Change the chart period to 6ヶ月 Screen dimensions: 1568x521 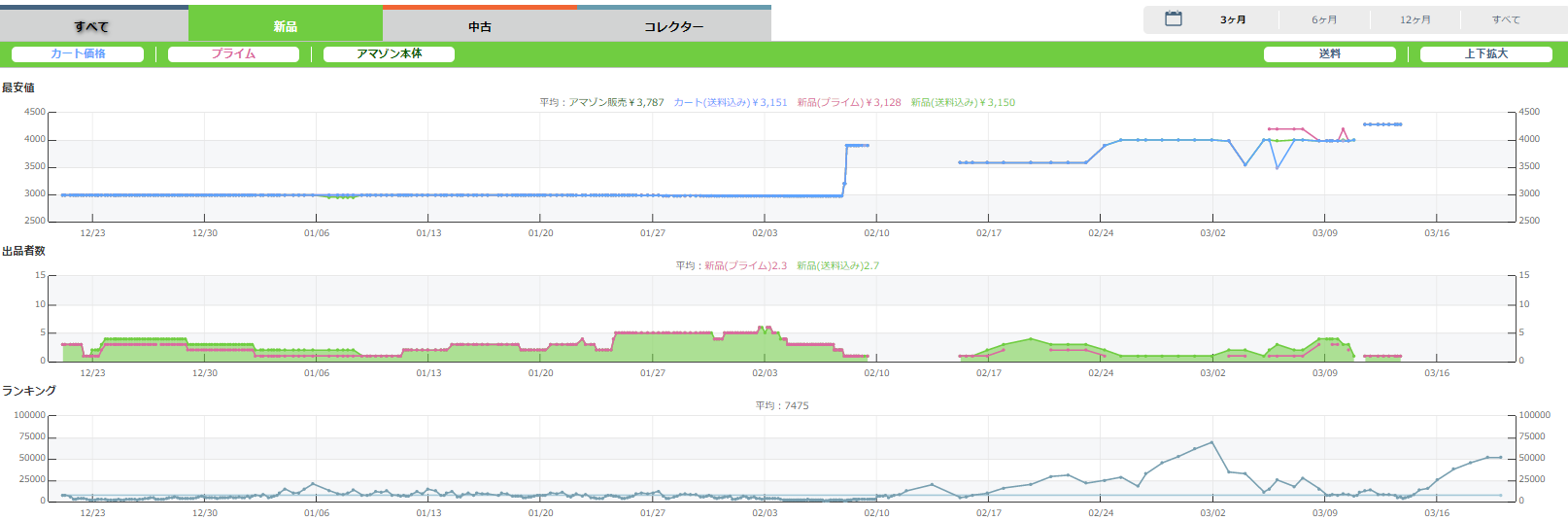coord(1323,19)
